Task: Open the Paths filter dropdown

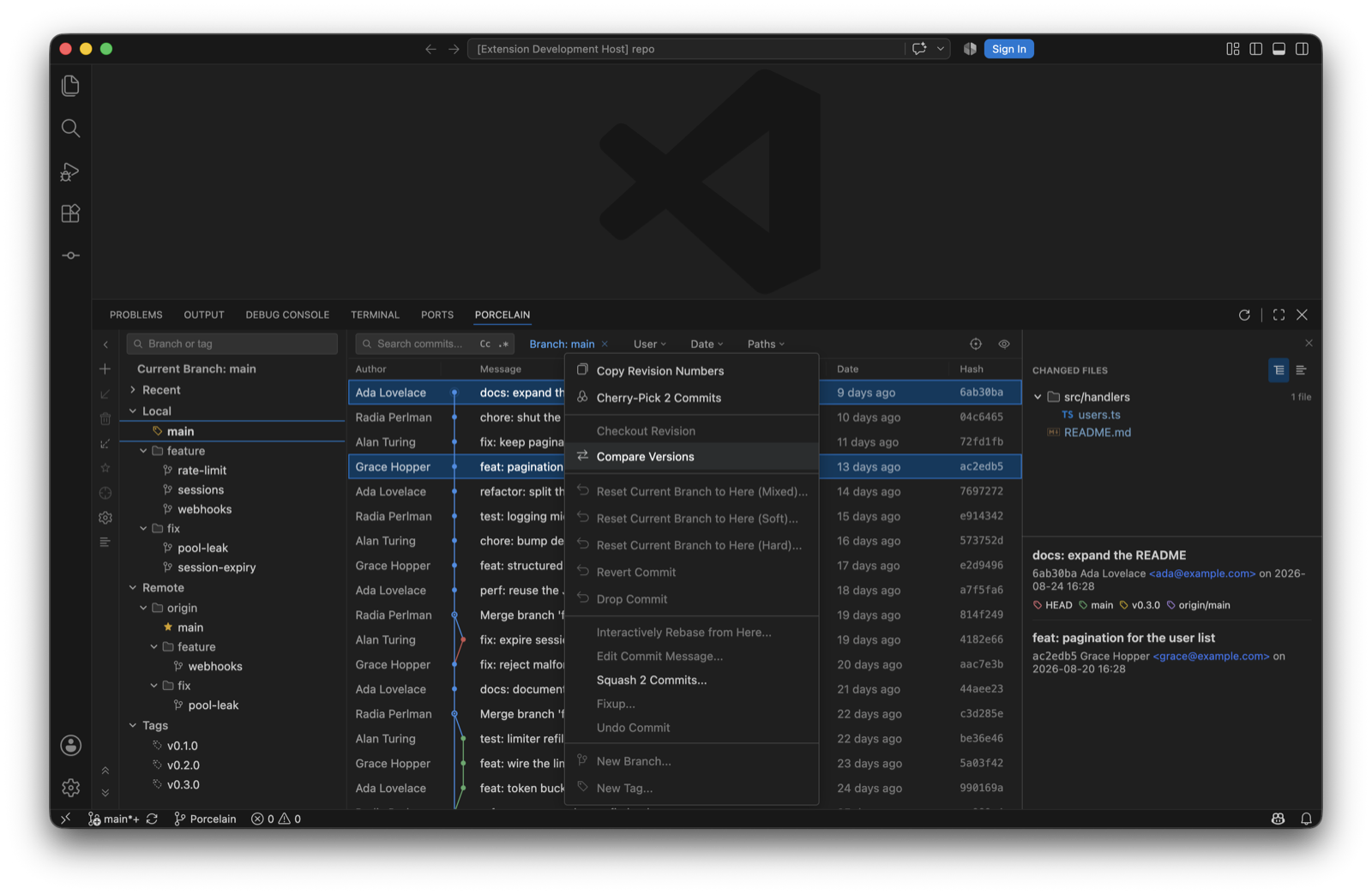Action: click(x=766, y=344)
